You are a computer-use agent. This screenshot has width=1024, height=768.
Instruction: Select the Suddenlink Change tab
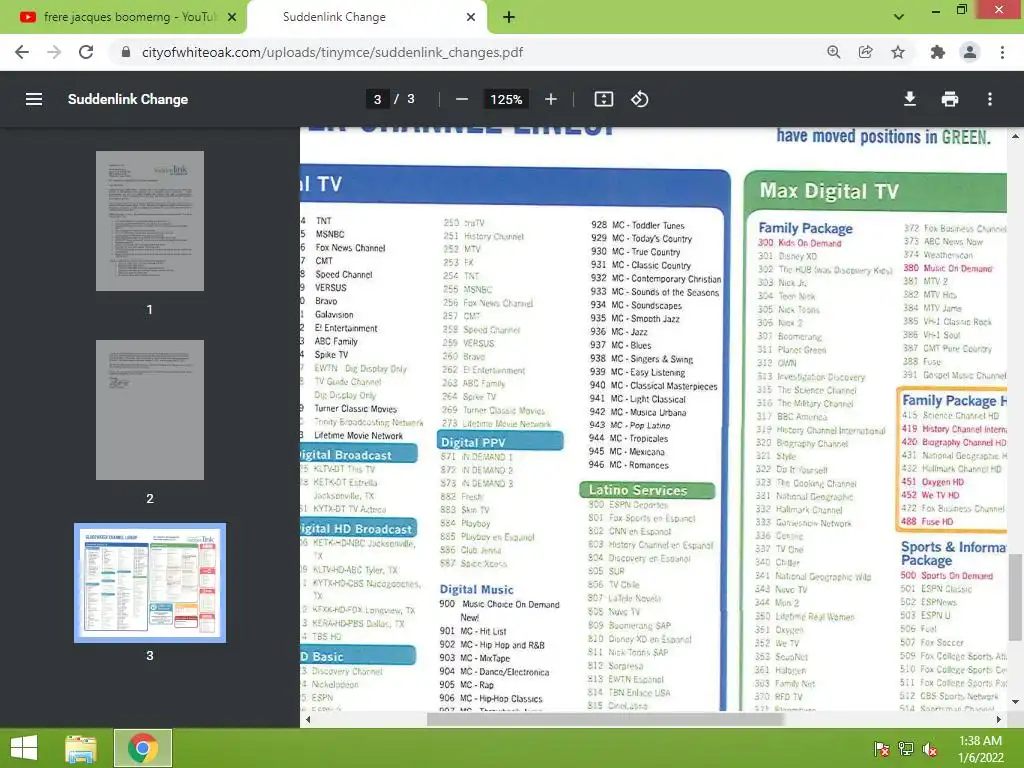coord(367,17)
